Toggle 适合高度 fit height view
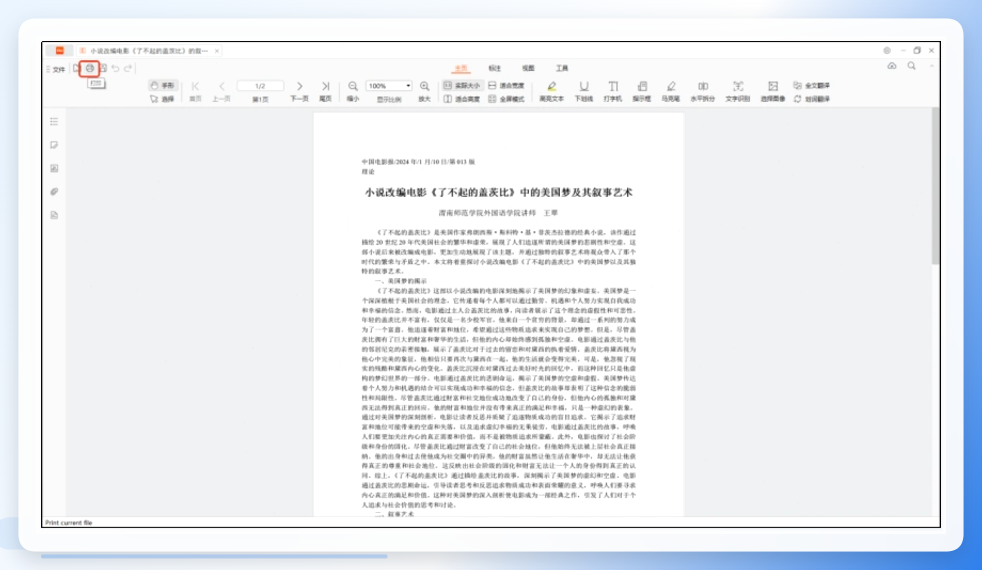This screenshot has height=570, width=982. pyautogui.click(x=462, y=99)
